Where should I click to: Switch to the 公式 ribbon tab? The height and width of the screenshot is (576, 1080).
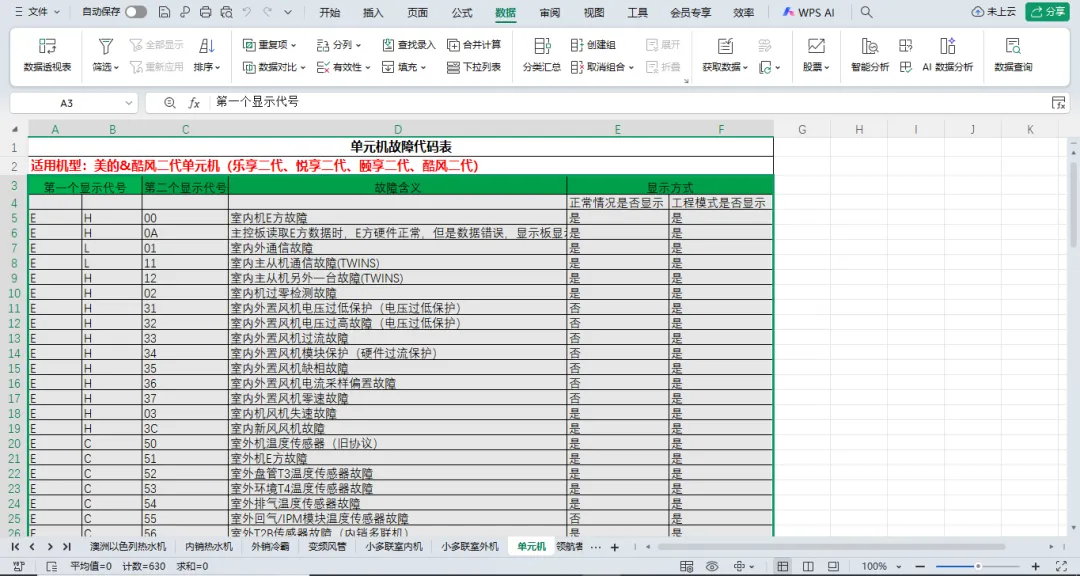461,12
